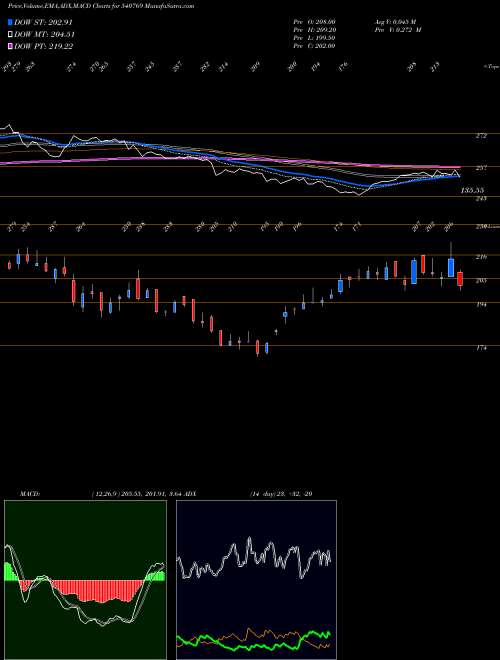Screen dimensions: 500x660
Task: Click the ADX indicator chart panel
Action: 256,580
